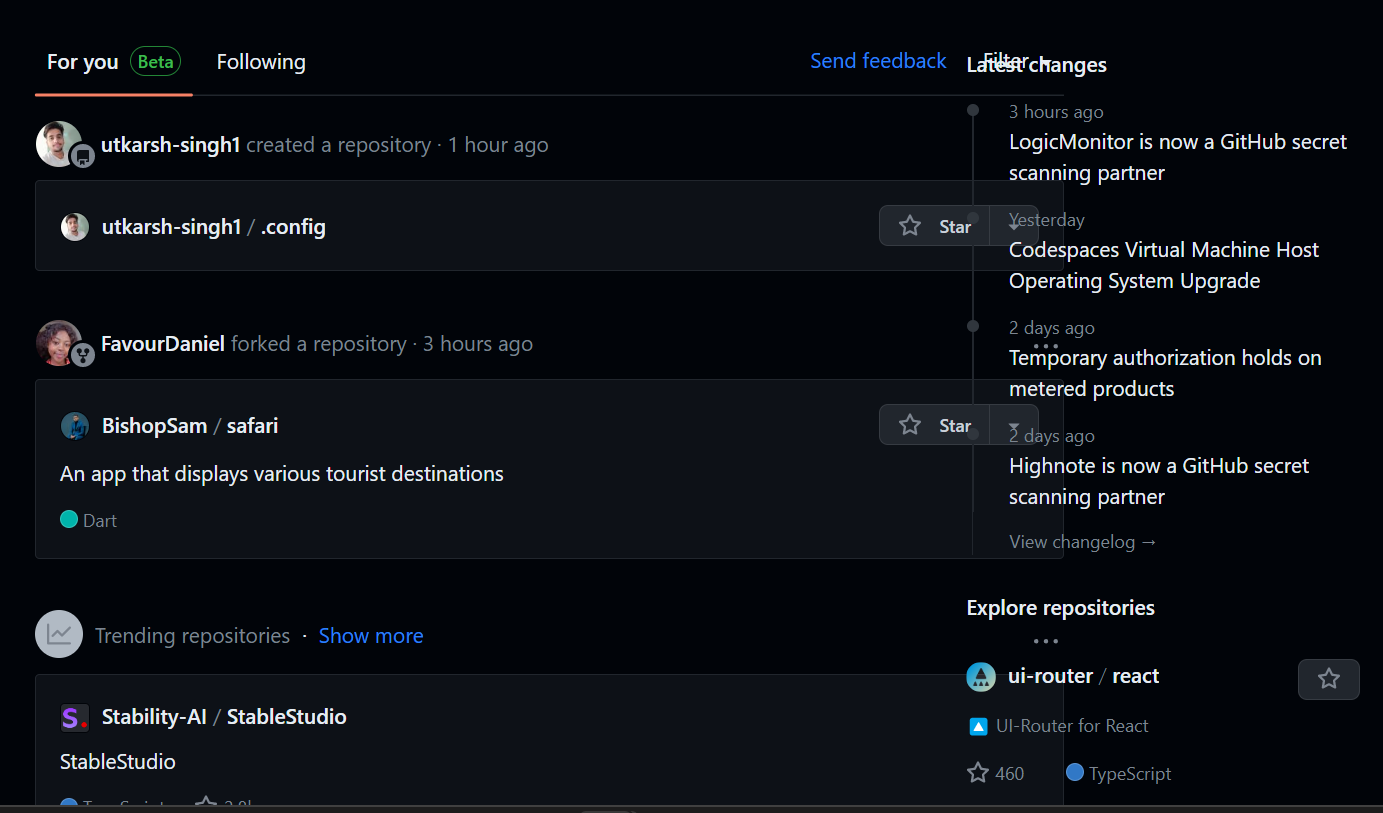Click View changelog link
This screenshot has height=813, width=1383.
pyautogui.click(x=1083, y=541)
